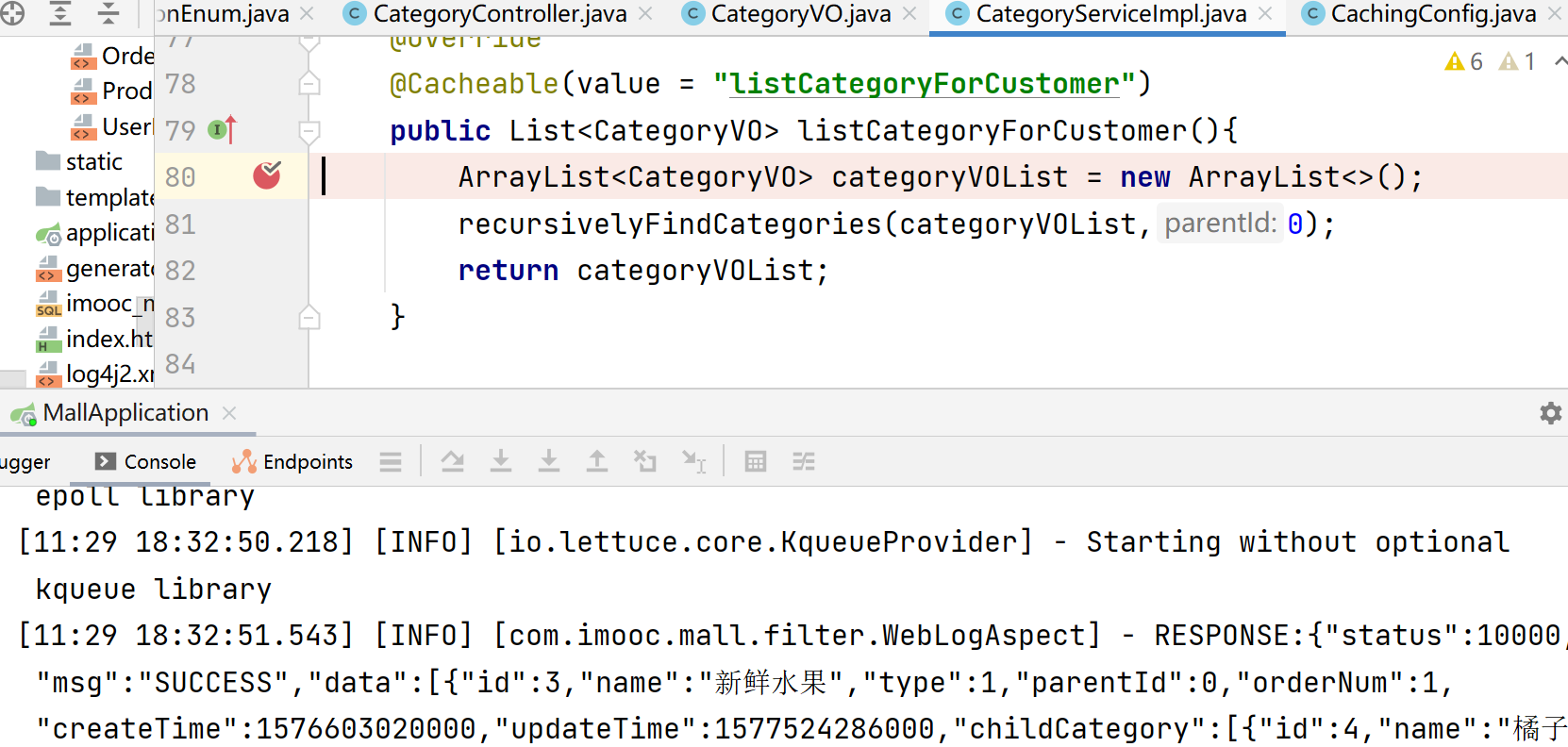Click the Trace Current Stream Chain icon
1568x747 pixels.
point(804,461)
